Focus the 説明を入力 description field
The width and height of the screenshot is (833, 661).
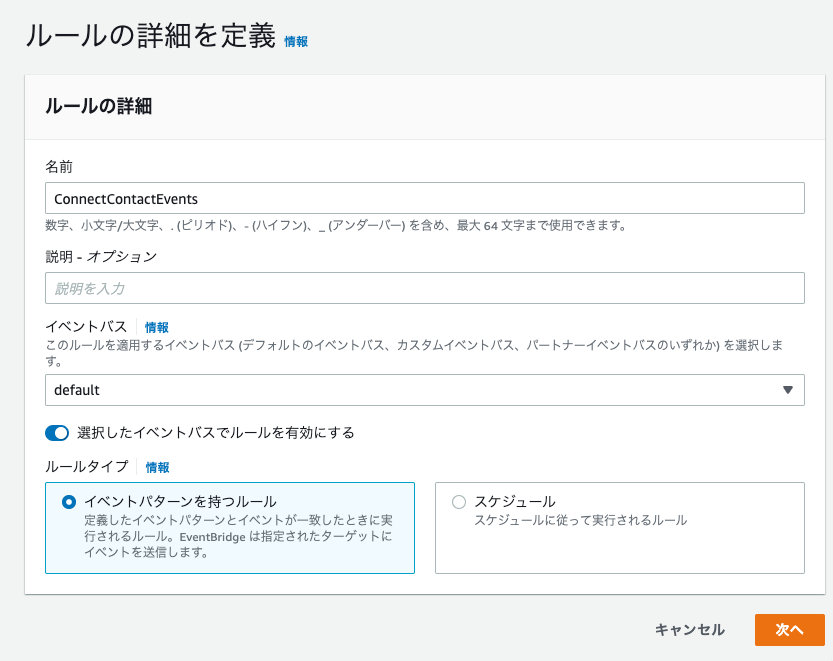coord(424,288)
